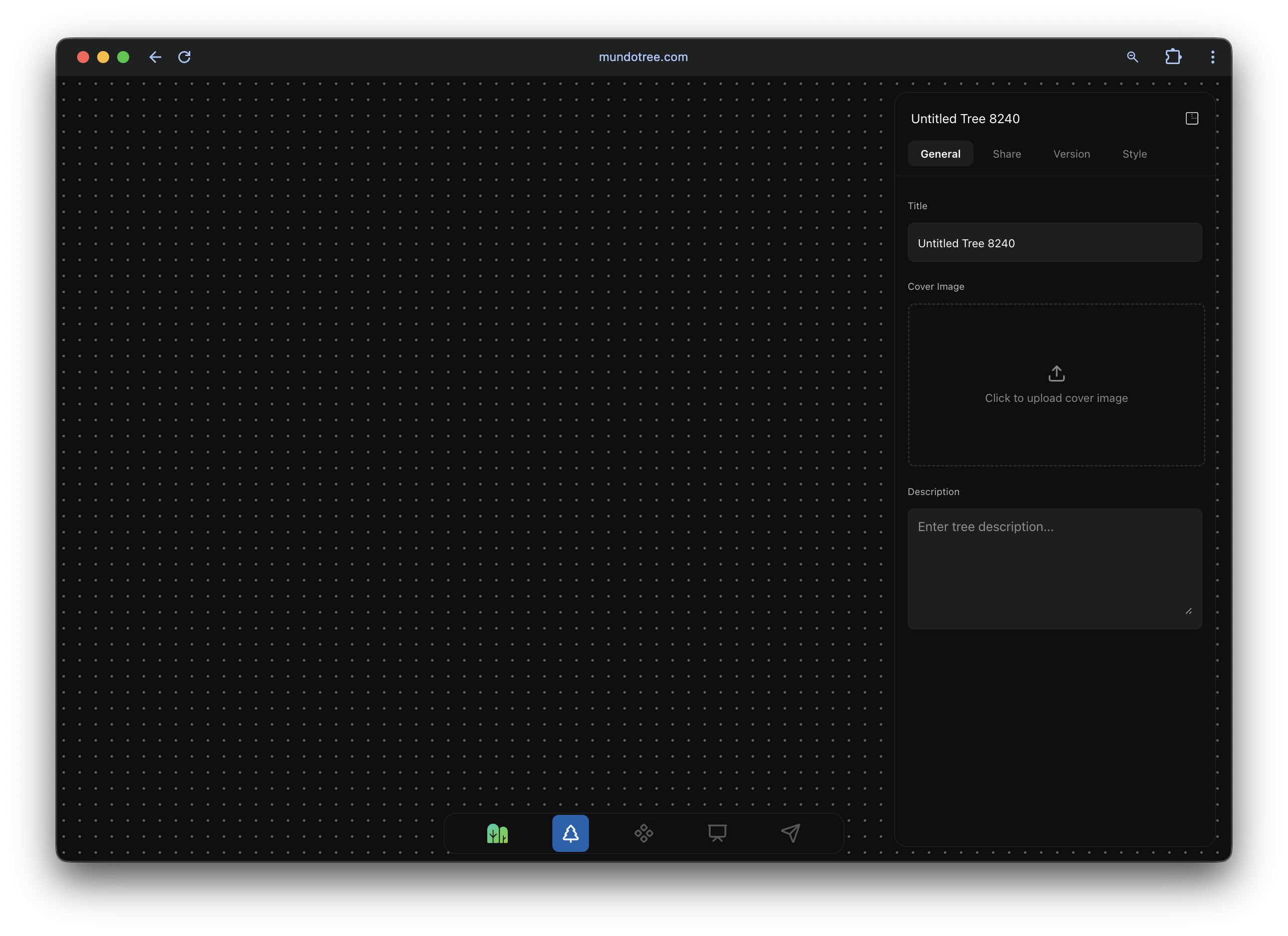Click the Title input field
The image size is (1288, 936).
pyautogui.click(x=1054, y=243)
